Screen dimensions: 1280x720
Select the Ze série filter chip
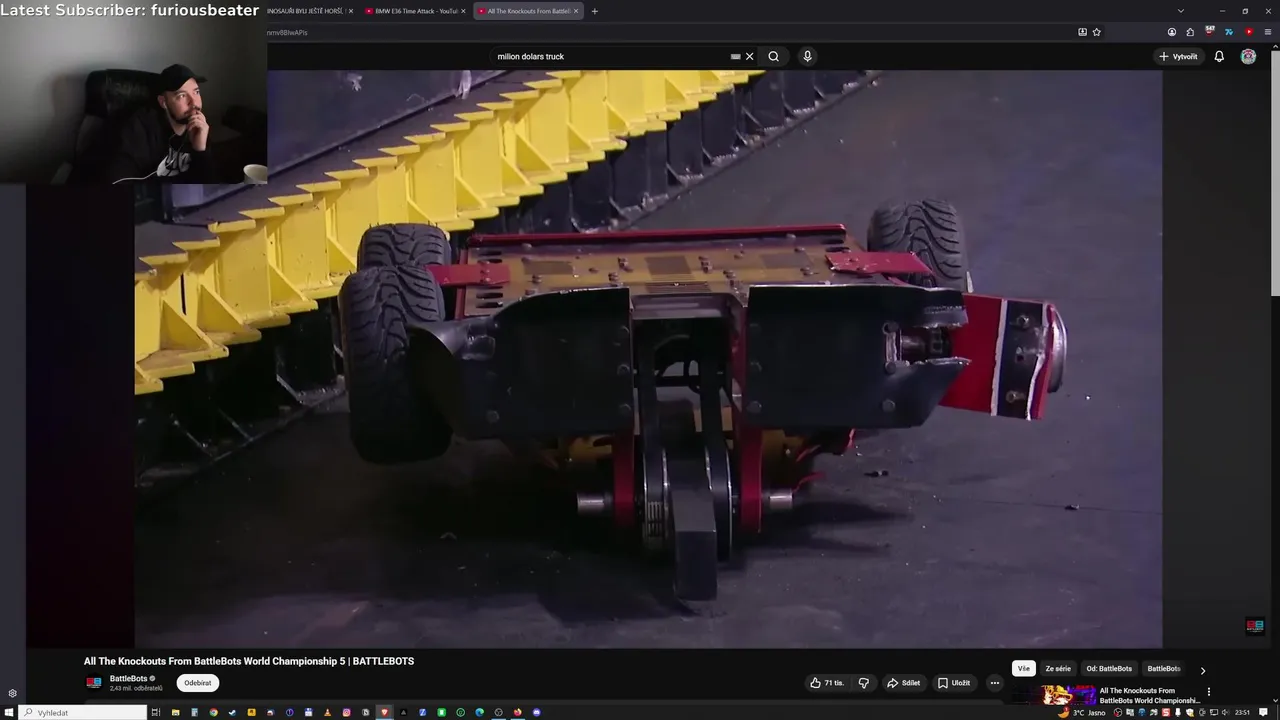(1058, 669)
